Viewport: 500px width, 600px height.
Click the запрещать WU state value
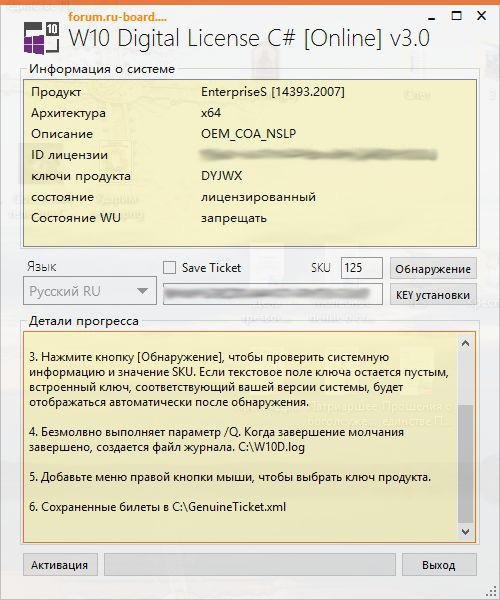[234, 218]
